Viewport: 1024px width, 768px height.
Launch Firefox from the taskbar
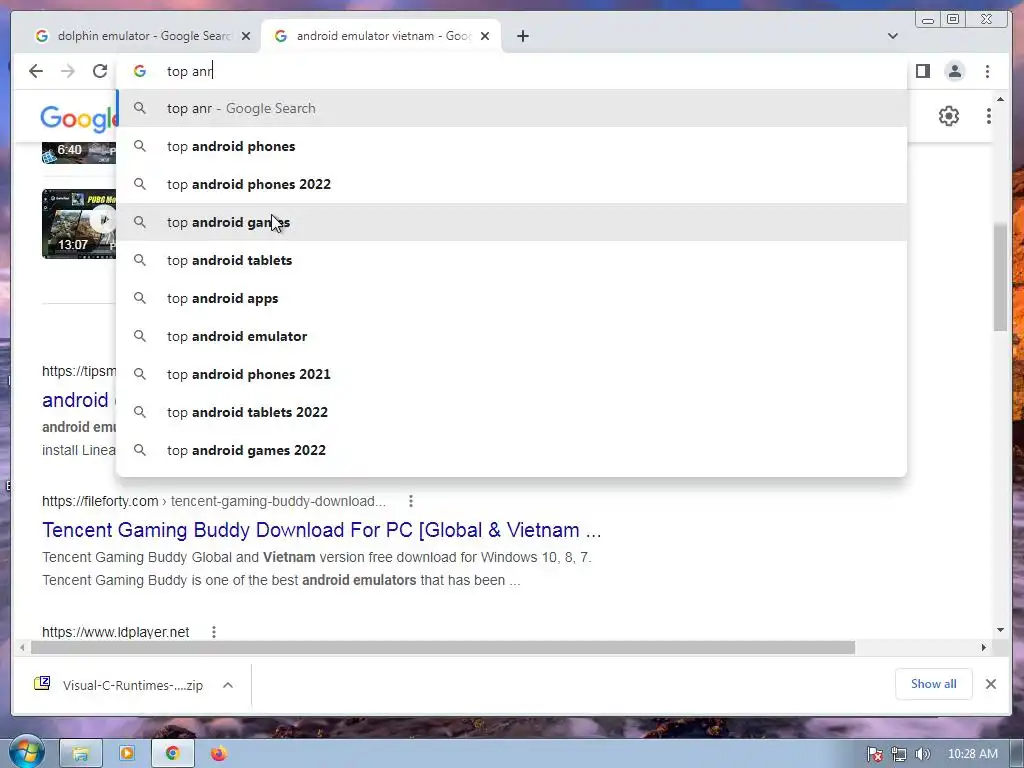[x=219, y=754]
